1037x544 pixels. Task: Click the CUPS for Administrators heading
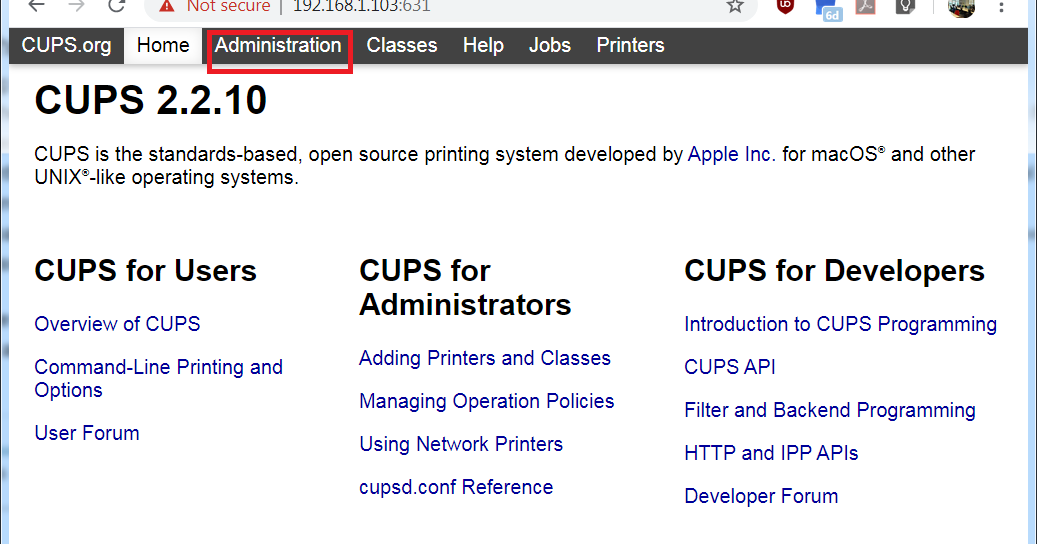(x=465, y=288)
